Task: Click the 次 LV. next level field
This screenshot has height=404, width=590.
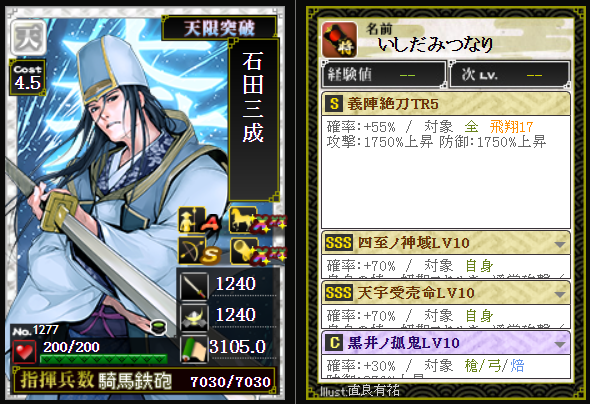Action: click(x=510, y=74)
